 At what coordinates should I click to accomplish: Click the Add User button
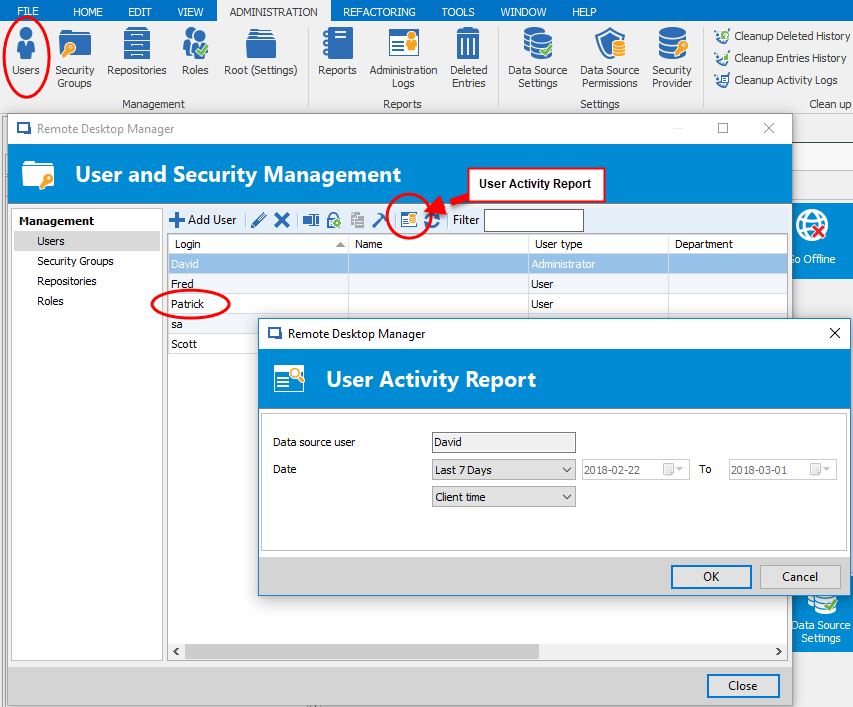(x=203, y=220)
